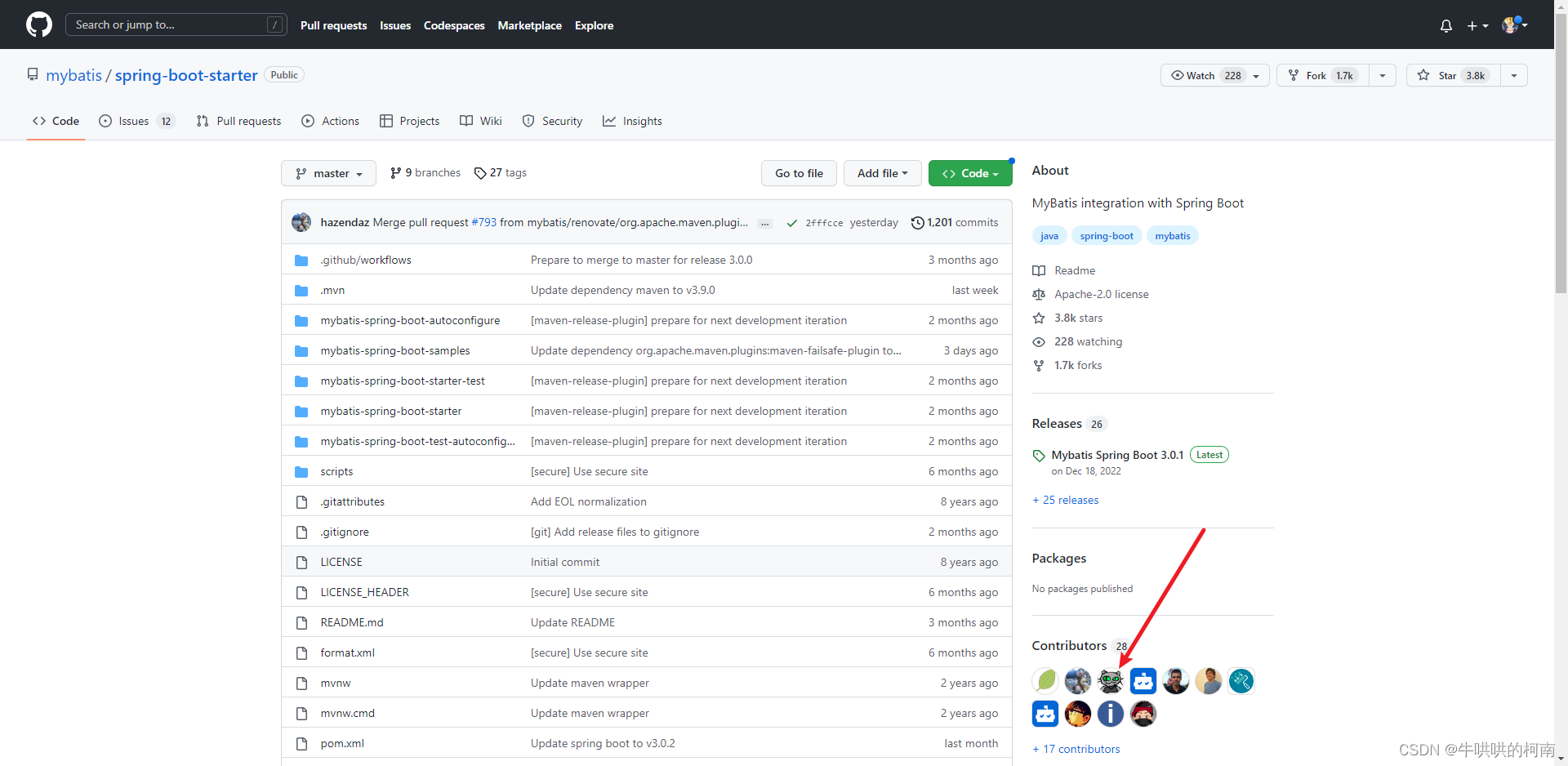Open Mybatis Spring Boot 3.0.1 release
Viewport: 1568px width, 766px height.
coord(1117,455)
